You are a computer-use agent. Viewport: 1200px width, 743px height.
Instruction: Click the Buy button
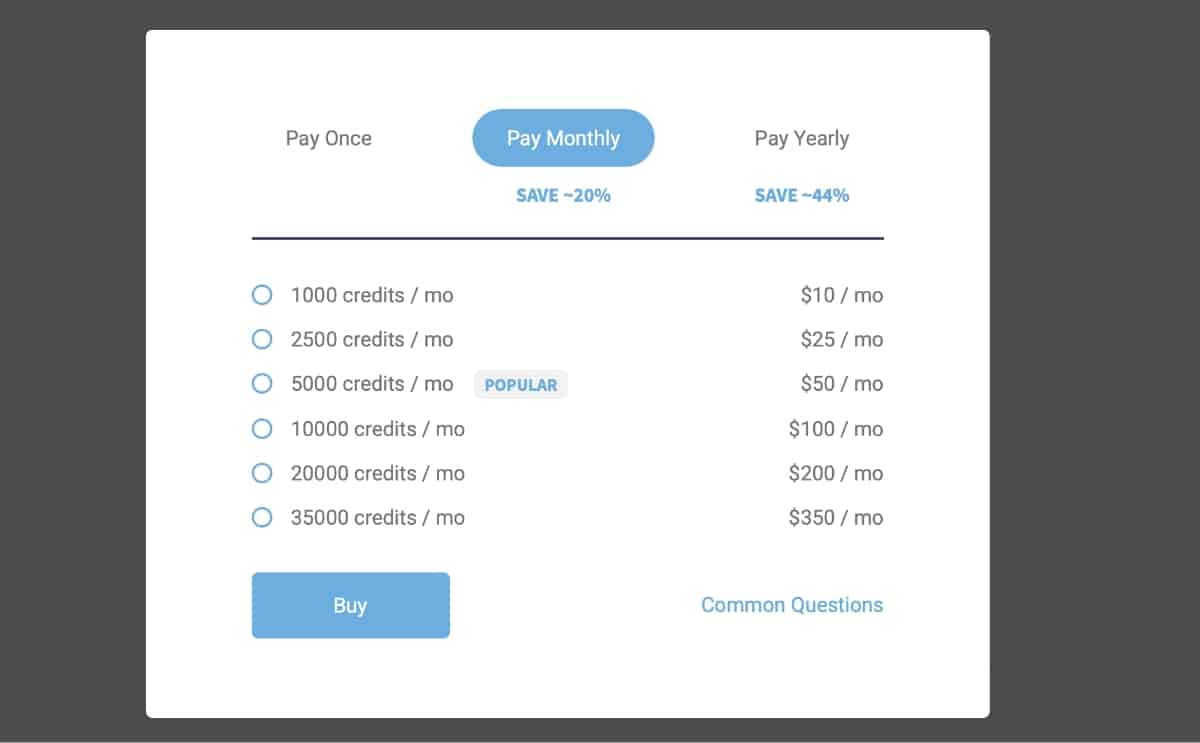click(351, 605)
